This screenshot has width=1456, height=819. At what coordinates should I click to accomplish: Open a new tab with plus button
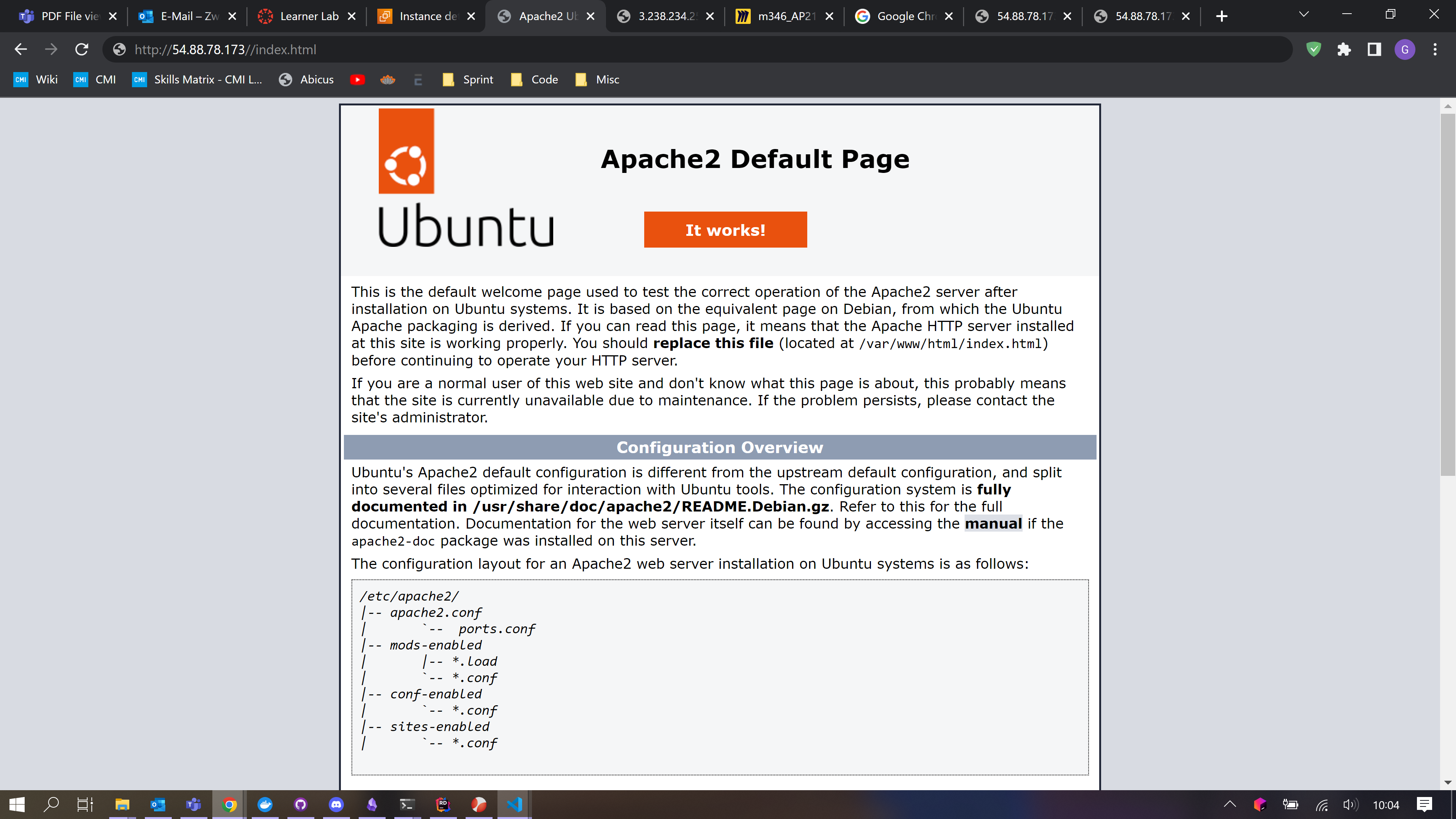pos(1221,16)
